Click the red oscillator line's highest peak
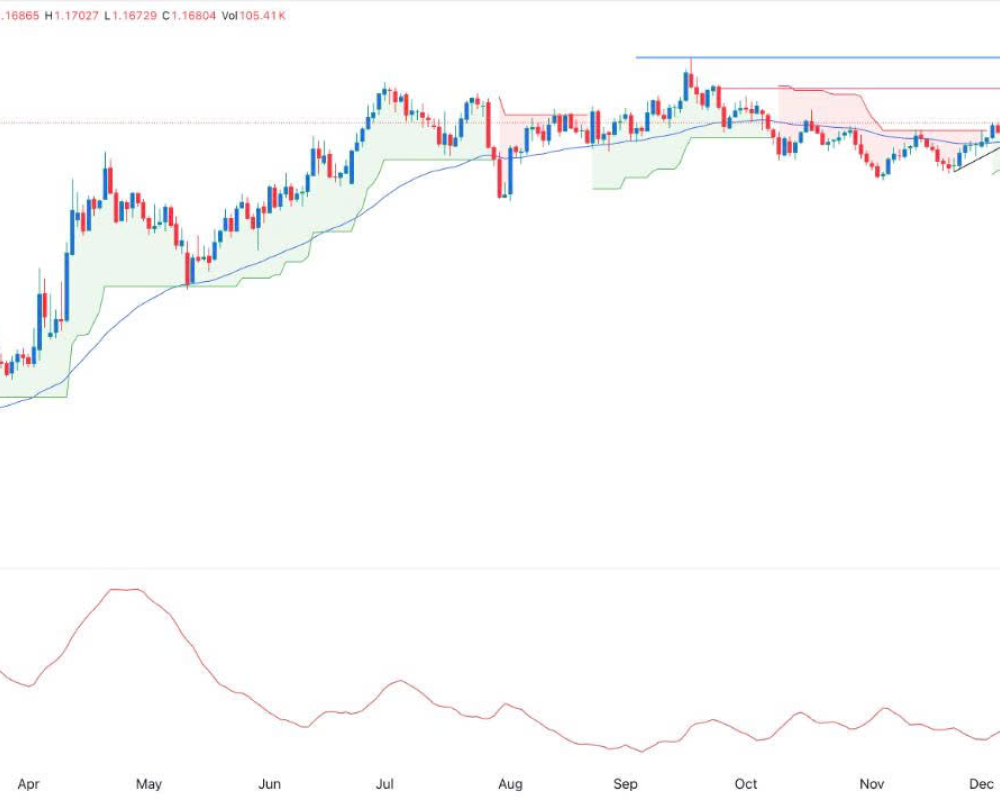 pyautogui.click(x=125, y=590)
